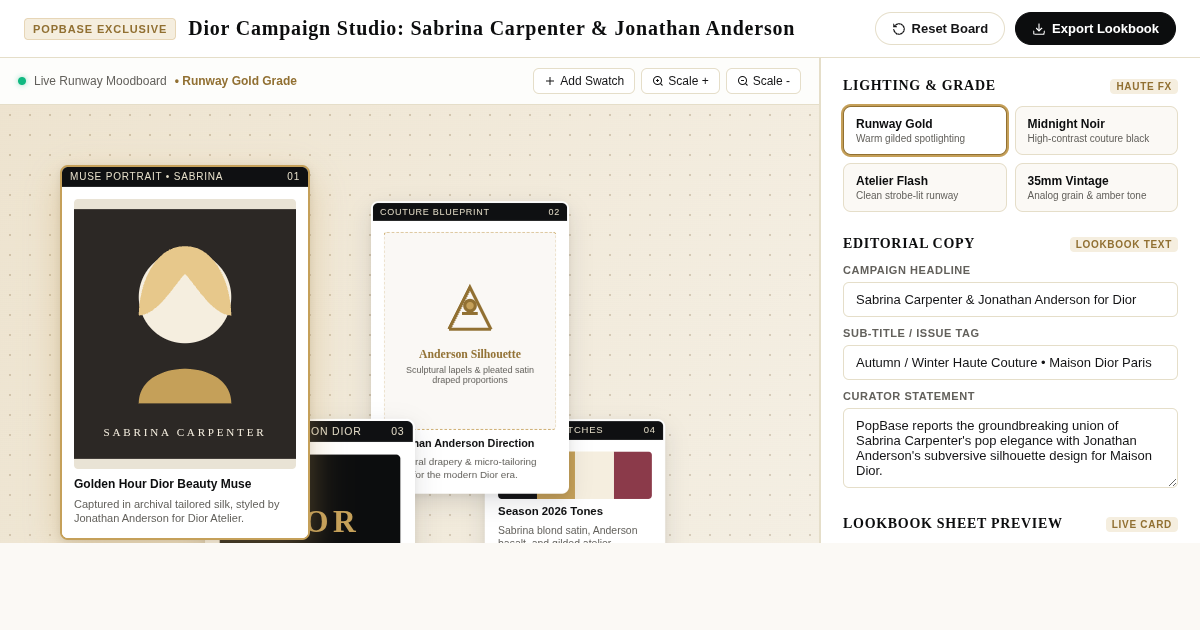The width and height of the screenshot is (1200, 630).
Task: Click the Lighting & Grade section heading
Action: pos(919,86)
